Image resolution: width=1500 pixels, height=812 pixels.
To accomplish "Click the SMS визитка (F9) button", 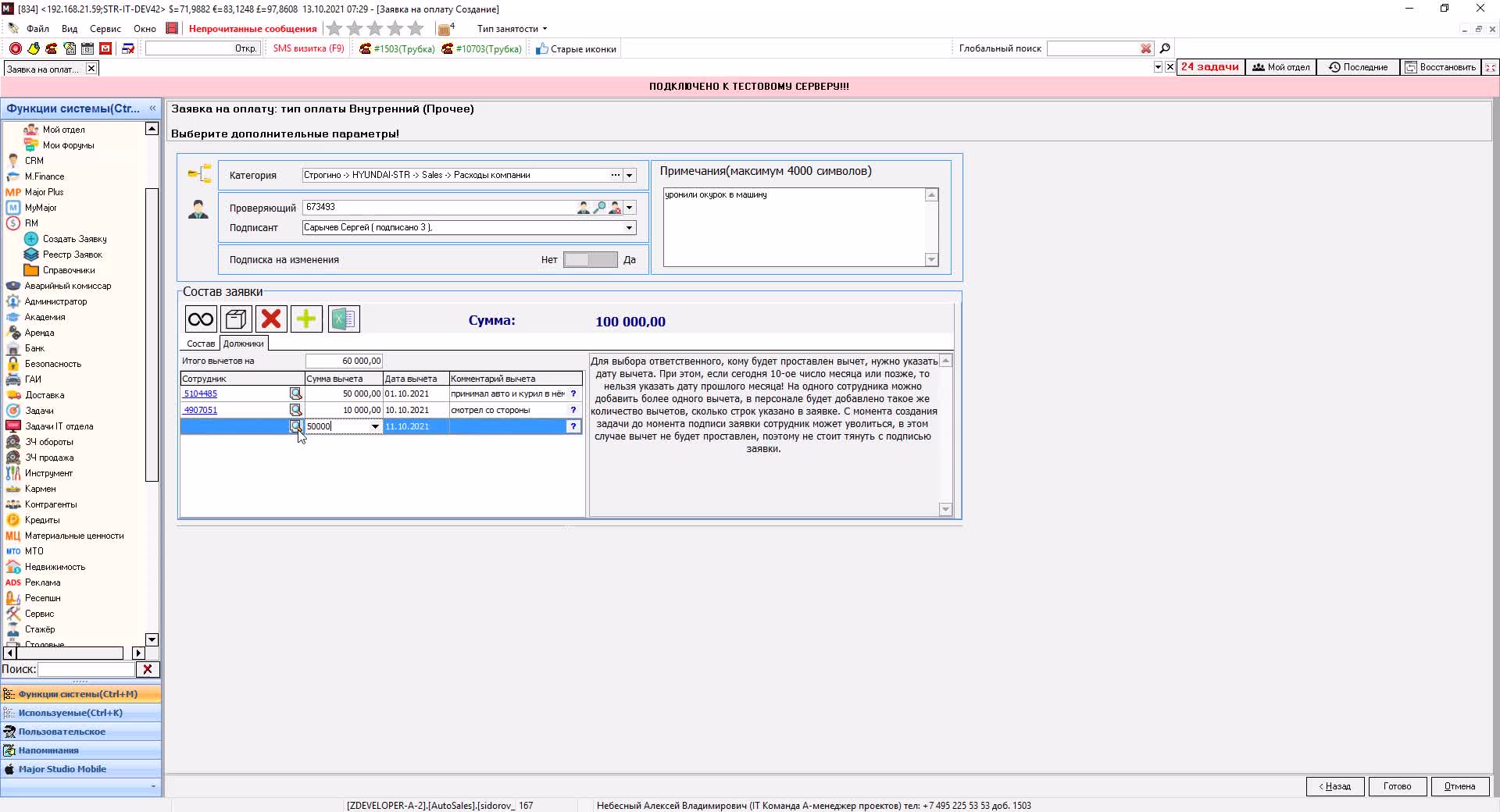I will (x=309, y=48).
